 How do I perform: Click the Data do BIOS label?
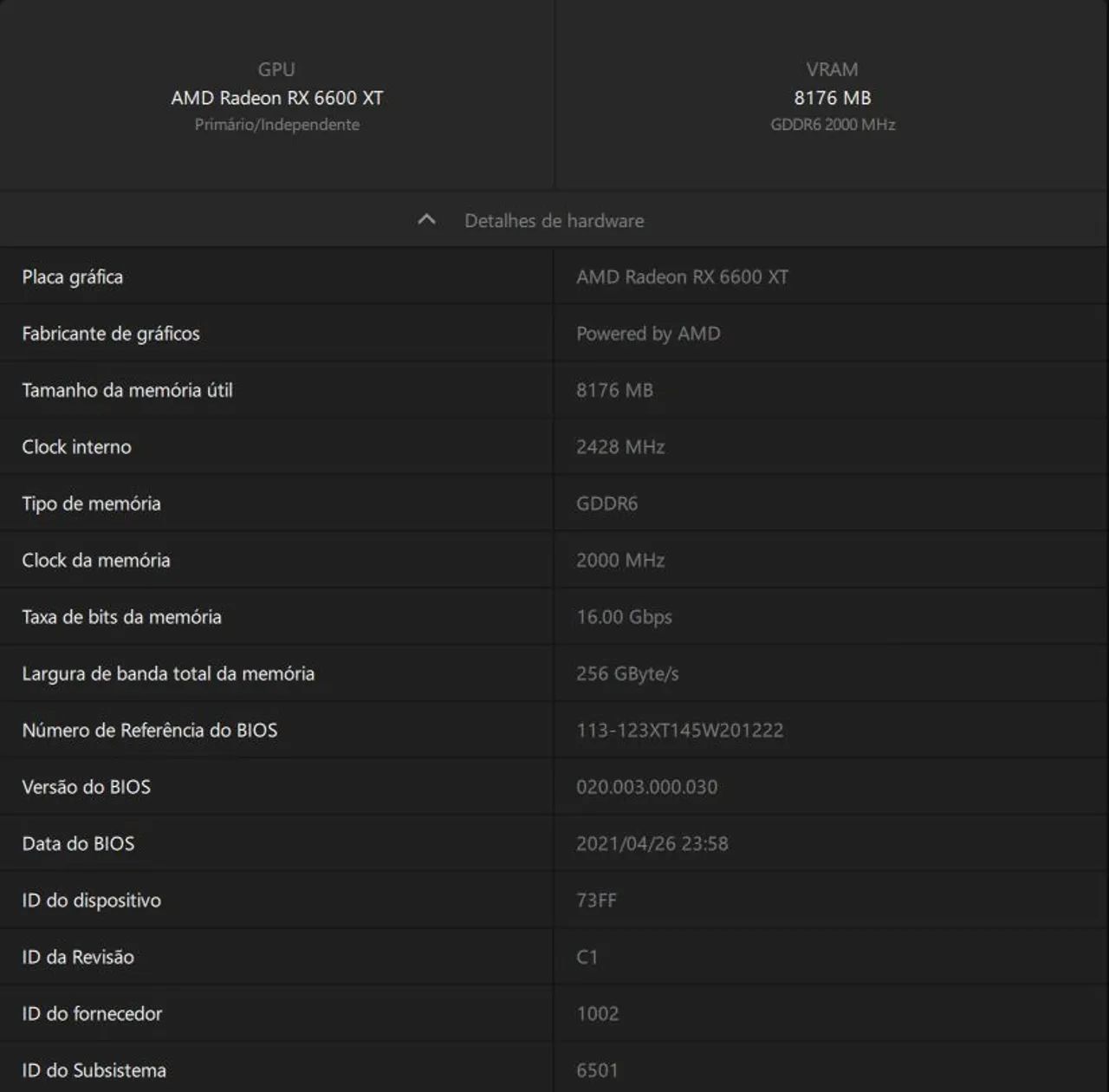pyautogui.click(x=78, y=843)
